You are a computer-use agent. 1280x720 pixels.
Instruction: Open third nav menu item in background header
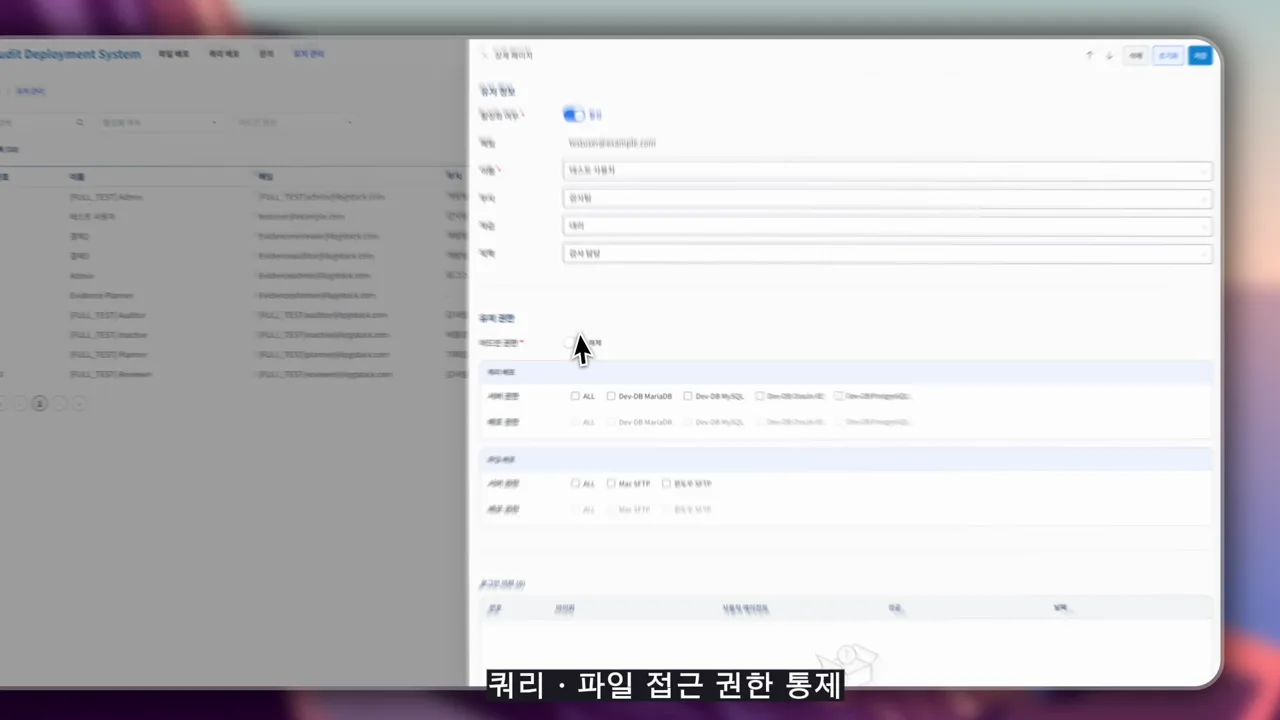click(x=266, y=54)
